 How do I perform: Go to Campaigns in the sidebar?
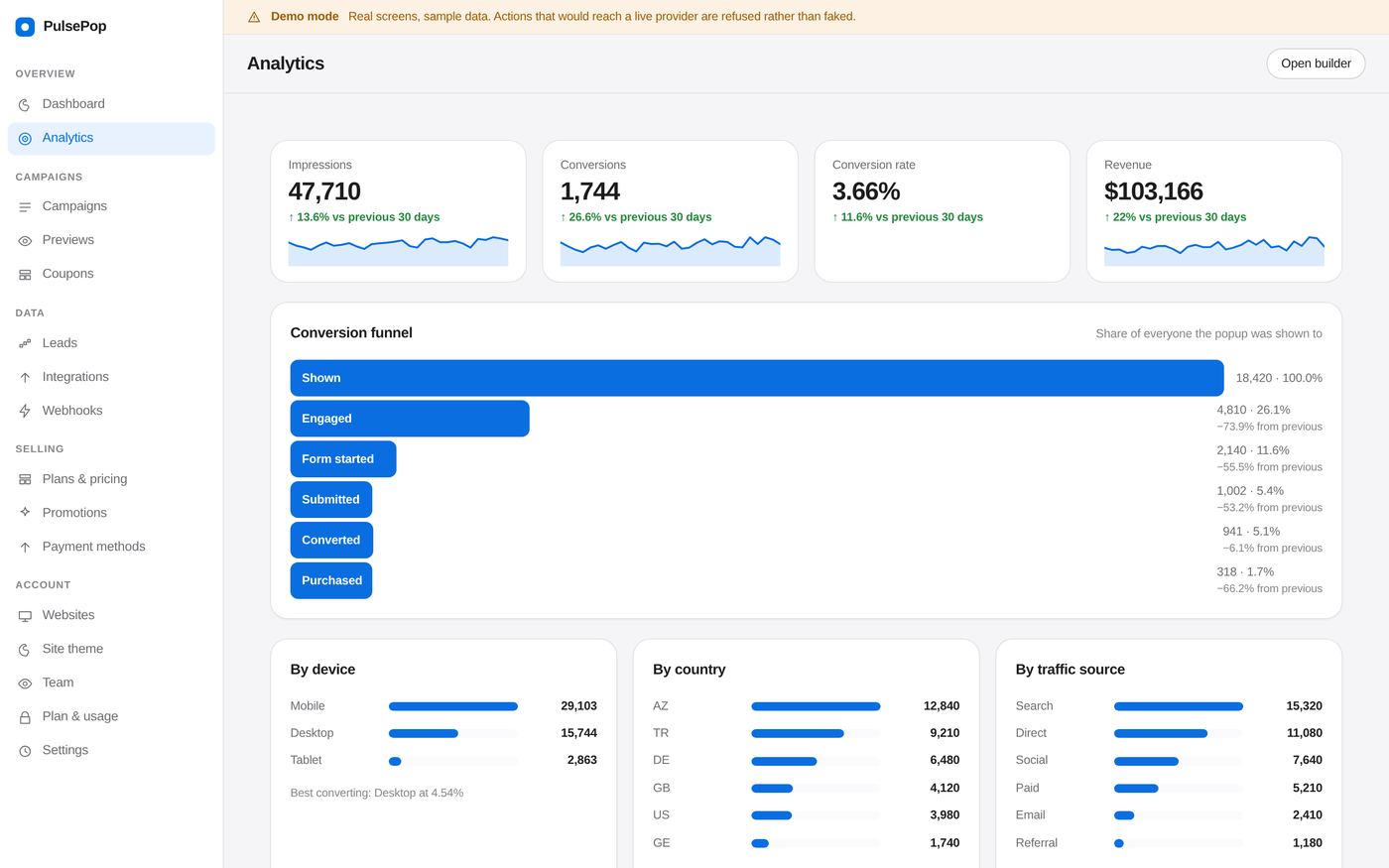[x=111, y=206]
